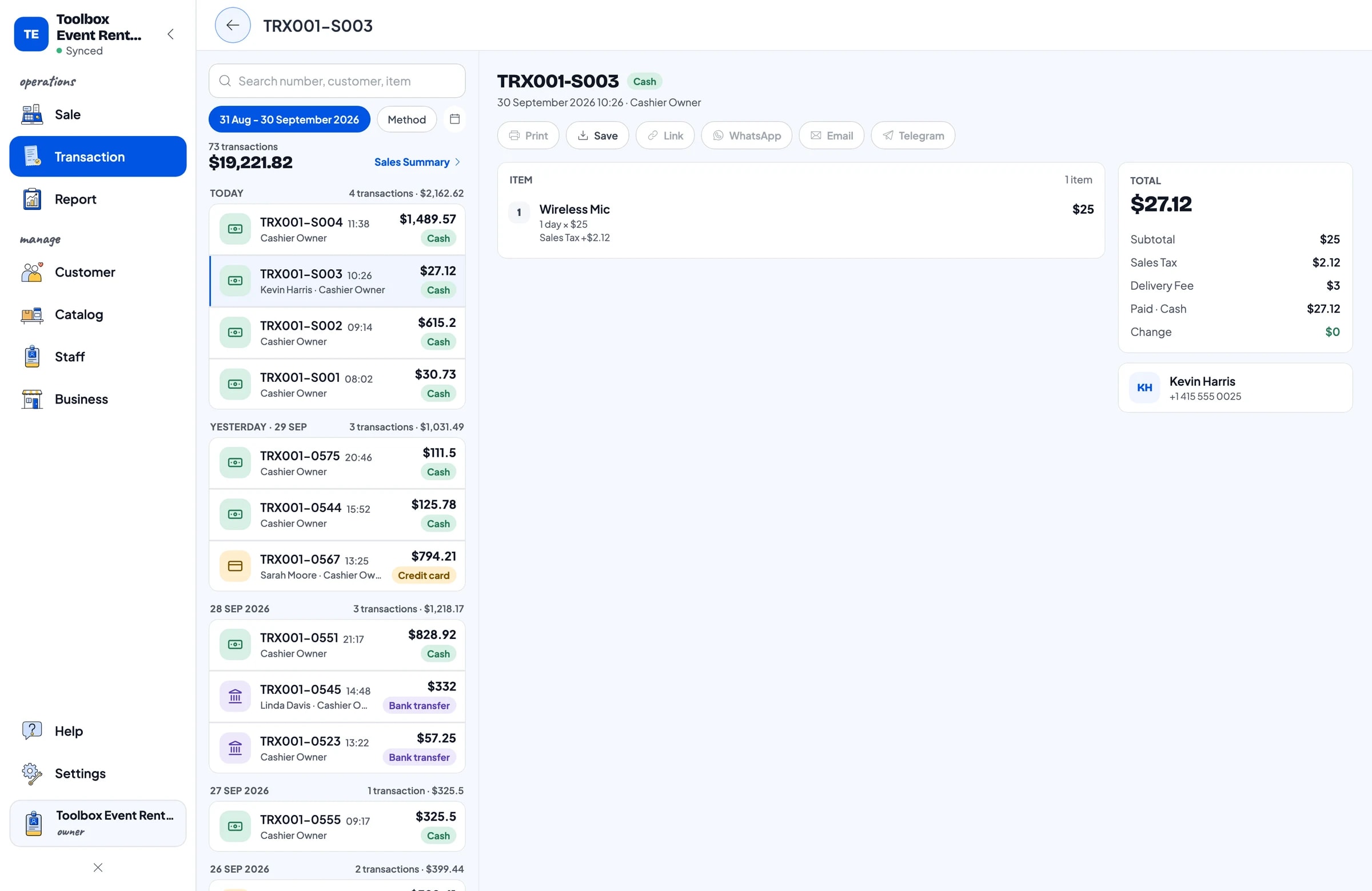Open the Catalog page
Image resolution: width=1372 pixels, height=891 pixels.
click(x=98, y=315)
